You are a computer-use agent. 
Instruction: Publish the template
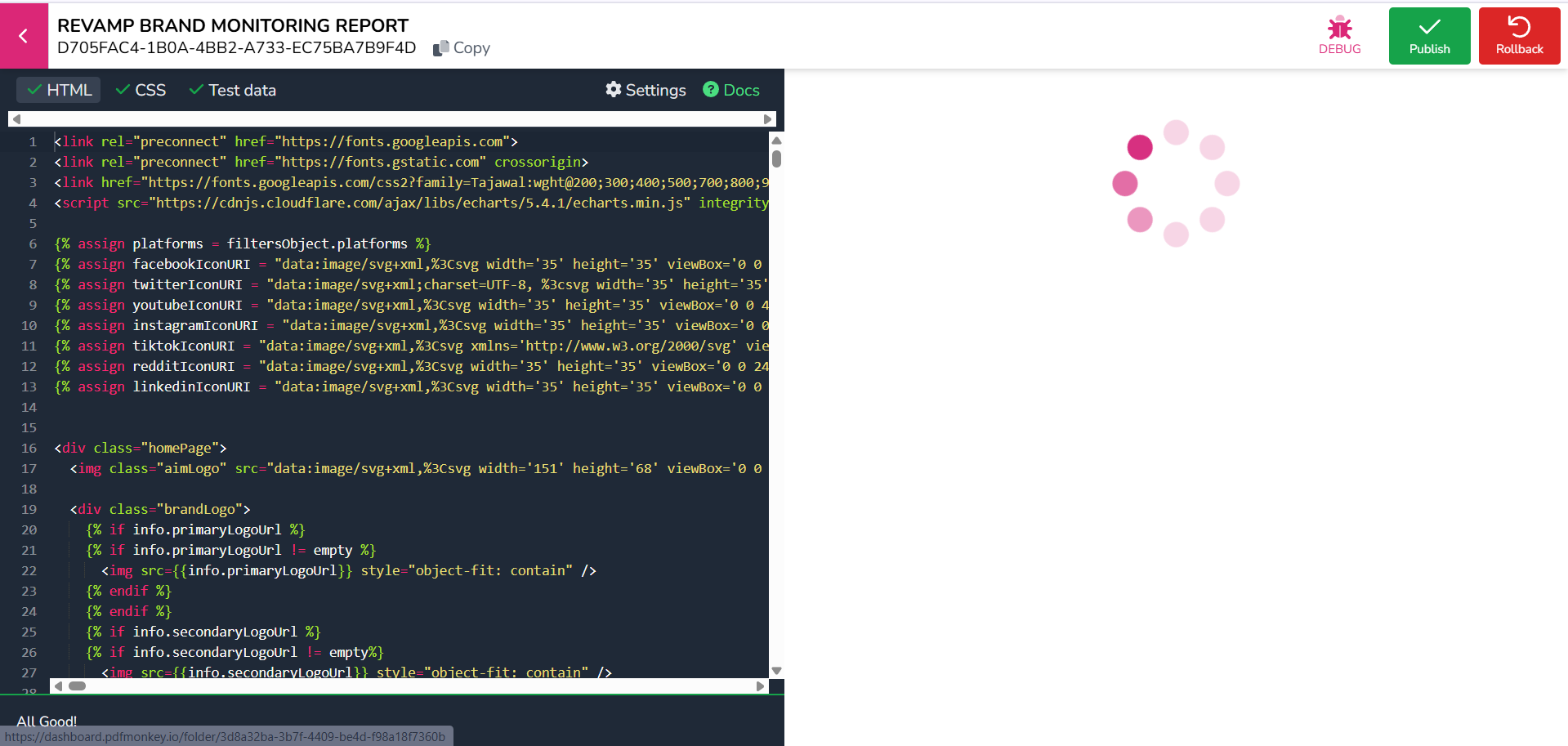coord(1428,35)
